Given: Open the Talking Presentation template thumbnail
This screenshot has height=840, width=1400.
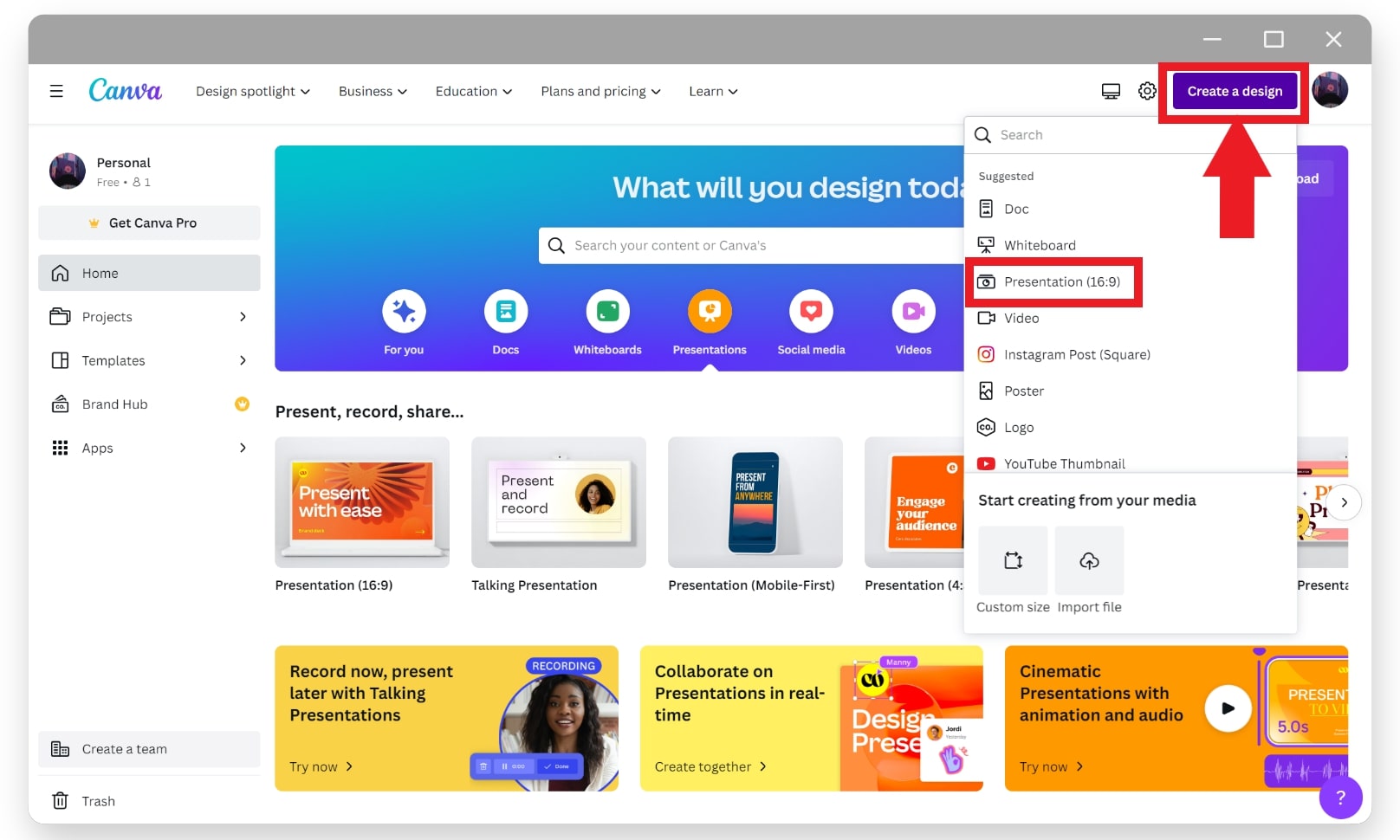Looking at the screenshot, I should tap(558, 502).
